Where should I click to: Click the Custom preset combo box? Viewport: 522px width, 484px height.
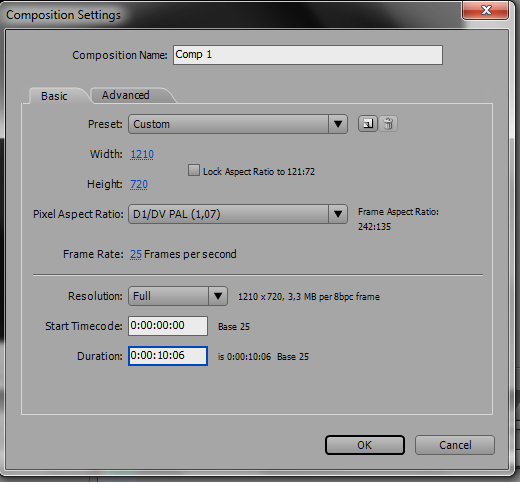point(238,124)
